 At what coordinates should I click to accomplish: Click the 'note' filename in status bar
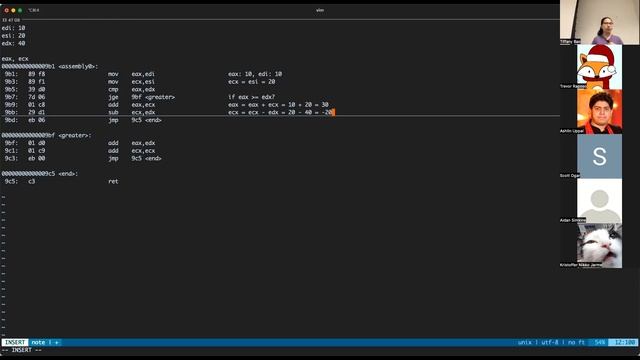[38, 342]
